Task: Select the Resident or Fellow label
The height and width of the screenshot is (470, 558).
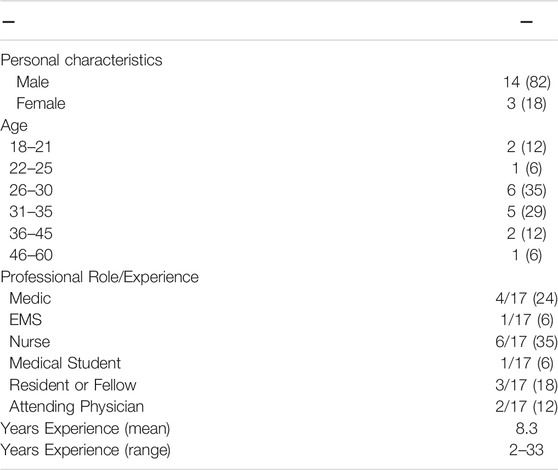Action: pos(73,385)
